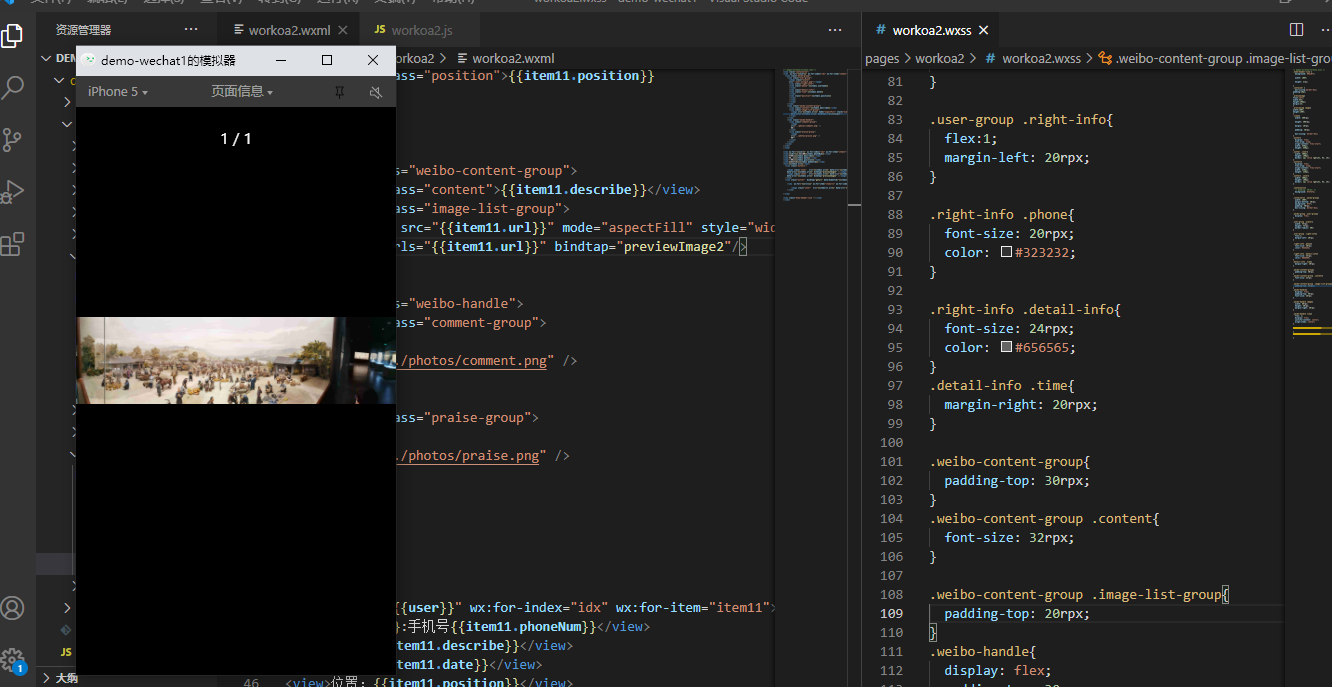Open the Source Control view
Image resolution: width=1332 pixels, height=687 pixels.
13,140
